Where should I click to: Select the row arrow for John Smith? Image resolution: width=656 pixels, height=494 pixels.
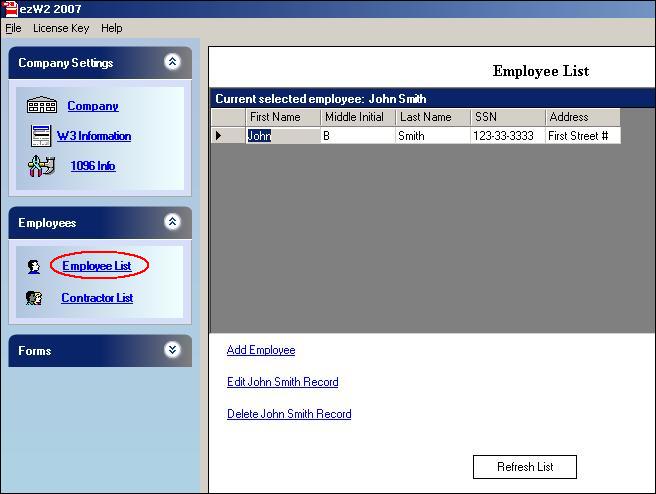(x=220, y=136)
